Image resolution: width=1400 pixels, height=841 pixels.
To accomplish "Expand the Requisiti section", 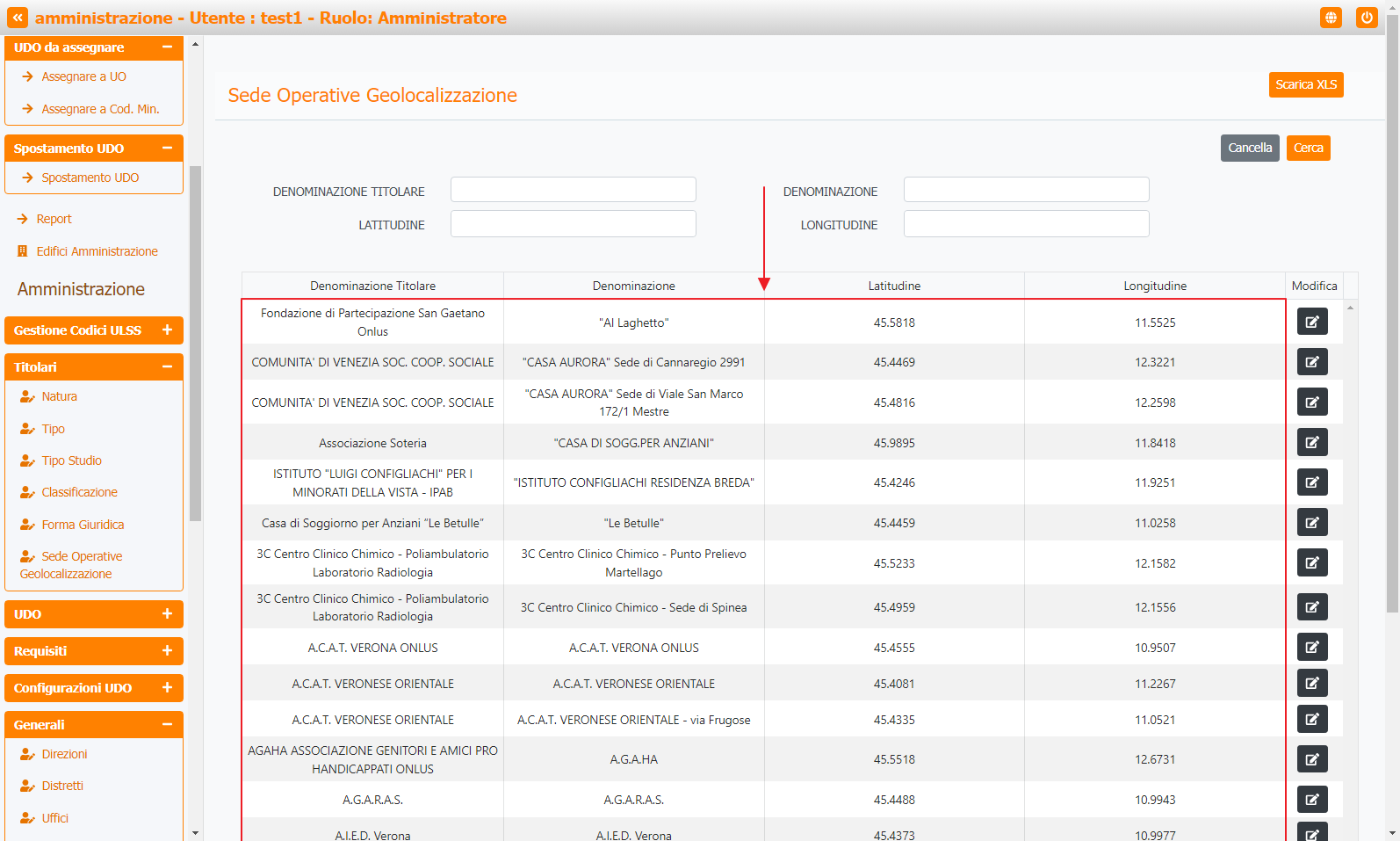I will point(166,651).
